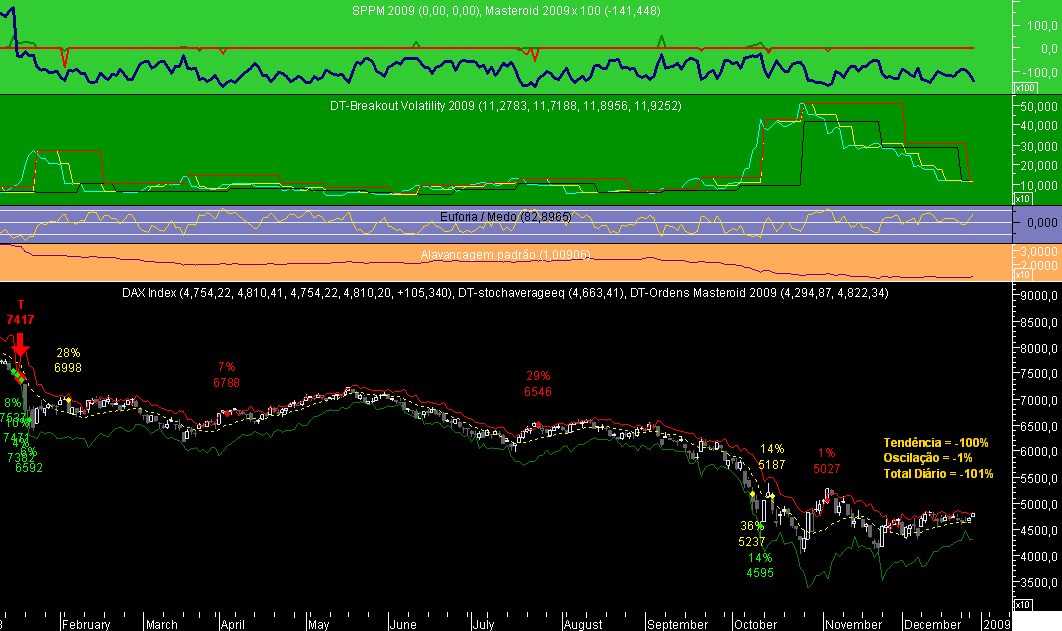Click the February label on the date axis

[86, 624]
